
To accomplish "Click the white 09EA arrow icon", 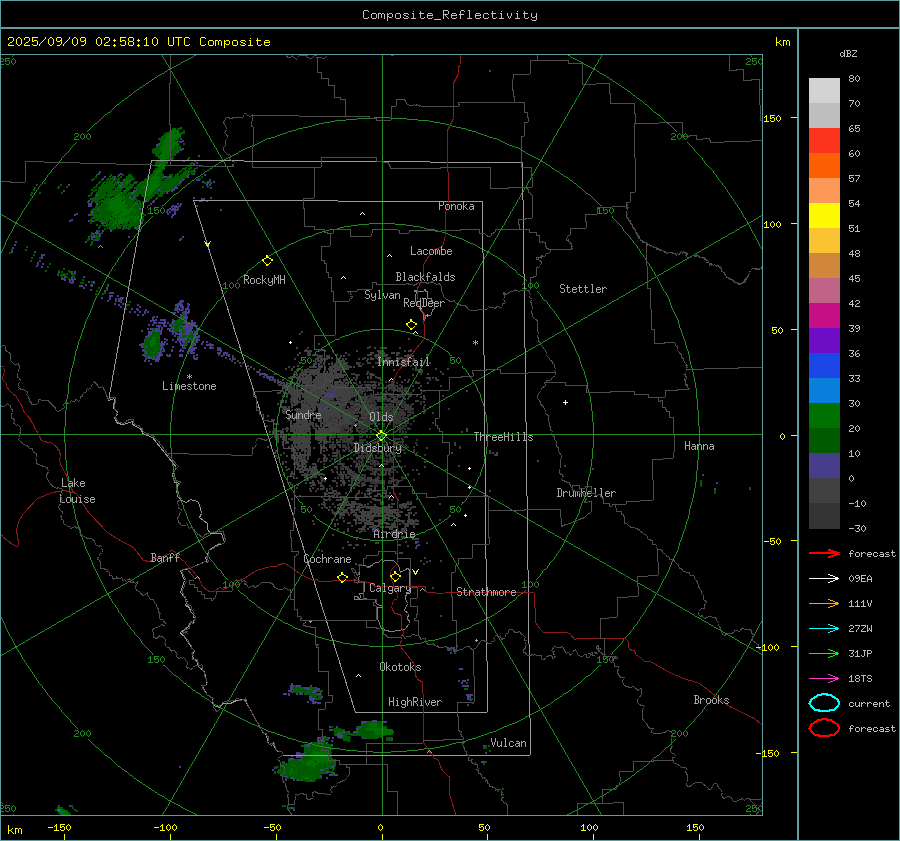I will click(824, 578).
